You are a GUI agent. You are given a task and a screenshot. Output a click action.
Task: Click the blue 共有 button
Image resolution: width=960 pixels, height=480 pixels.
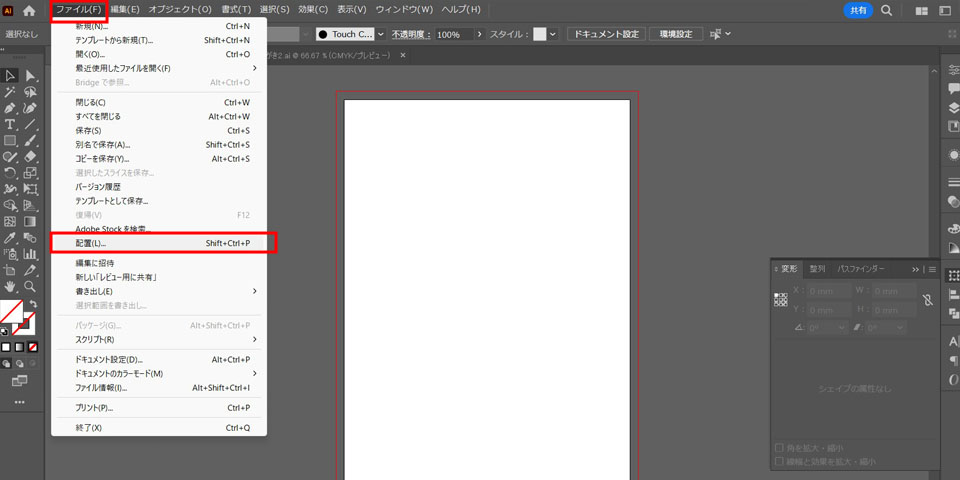point(857,10)
